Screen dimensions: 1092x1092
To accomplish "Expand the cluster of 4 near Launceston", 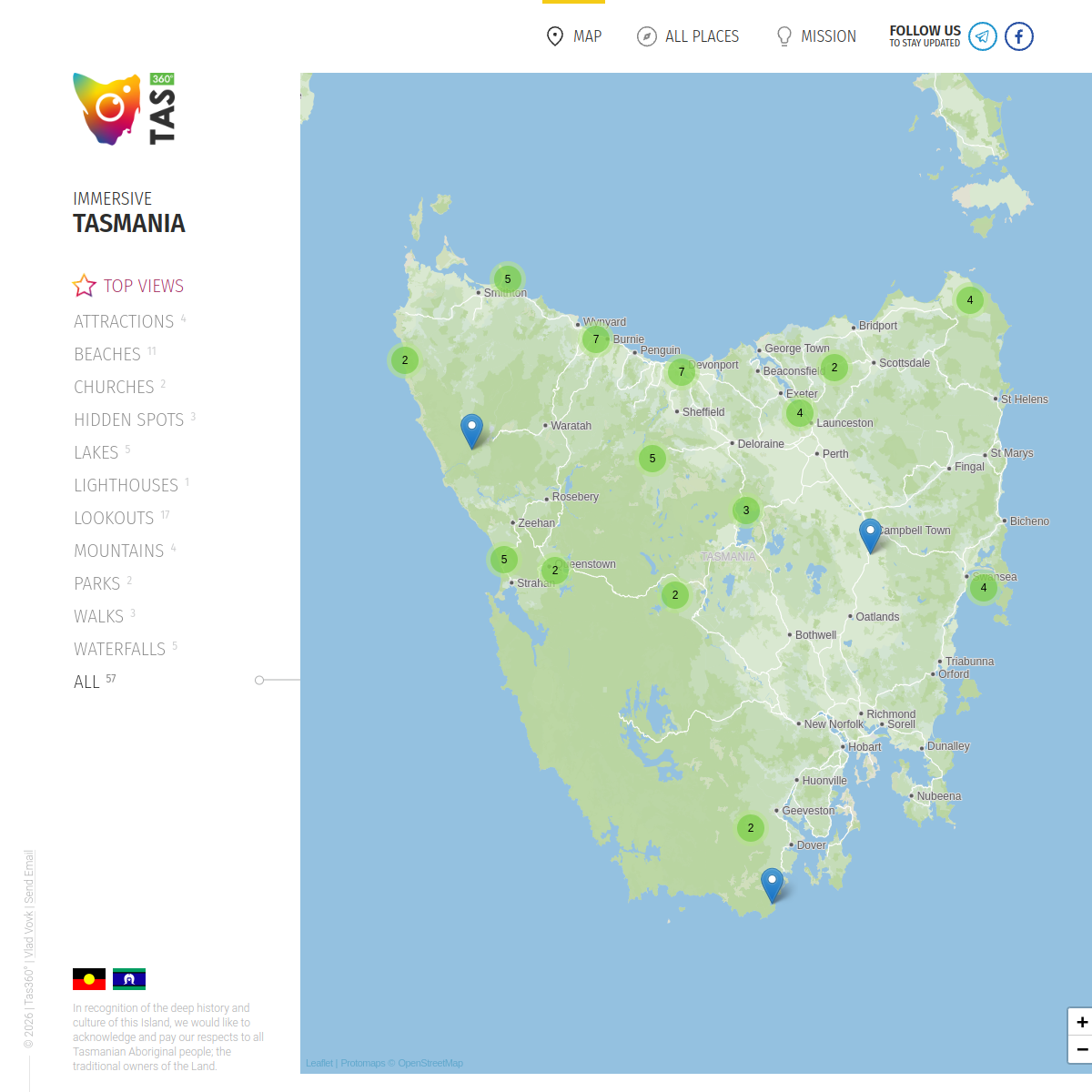I will pyautogui.click(x=800, y=413).
